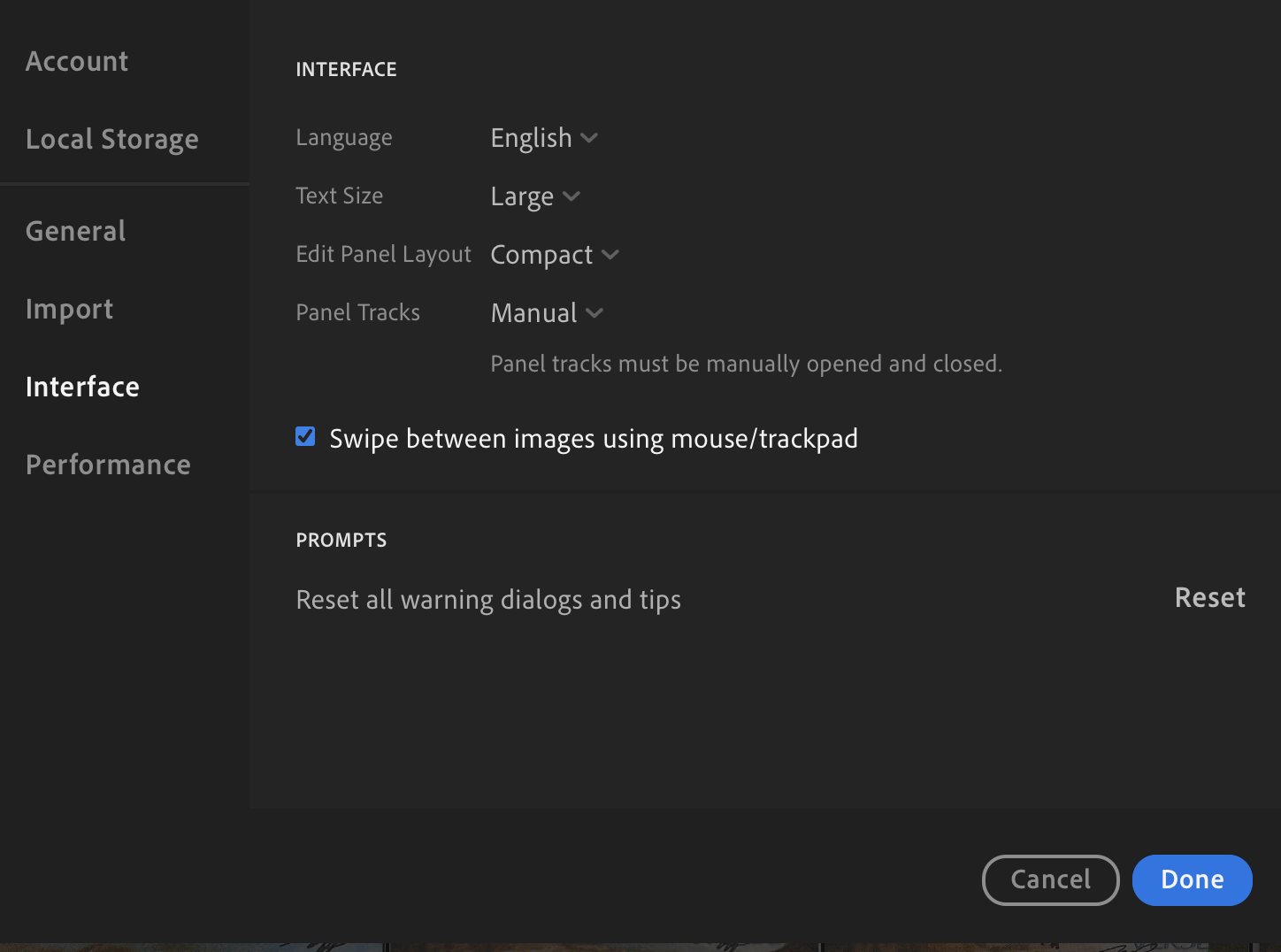Select Large in the Text Size field
The height and width of the screenshot is (952, 1281).
click(522, 196)
